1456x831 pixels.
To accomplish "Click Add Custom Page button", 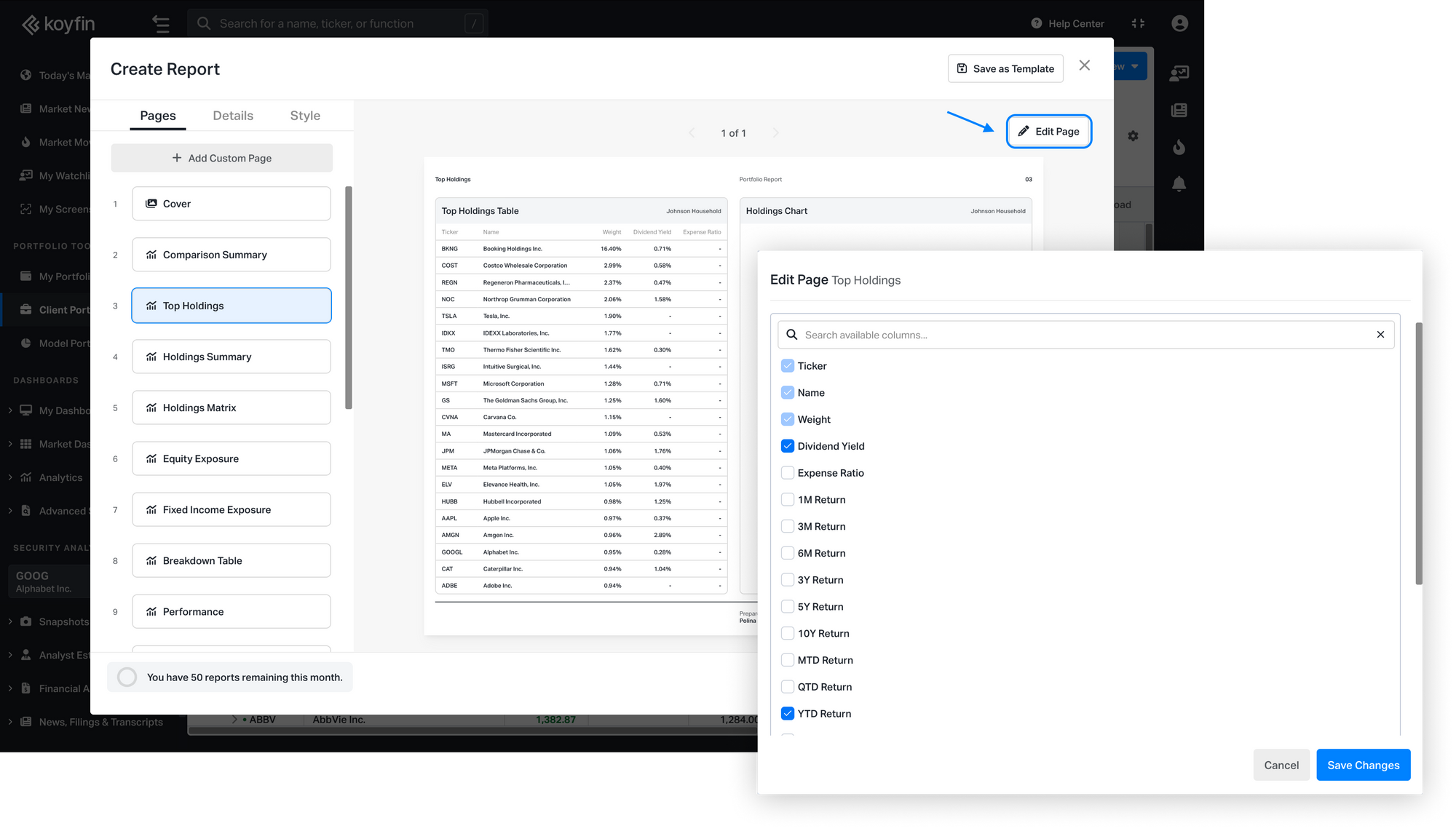I will tap(221, 158).
